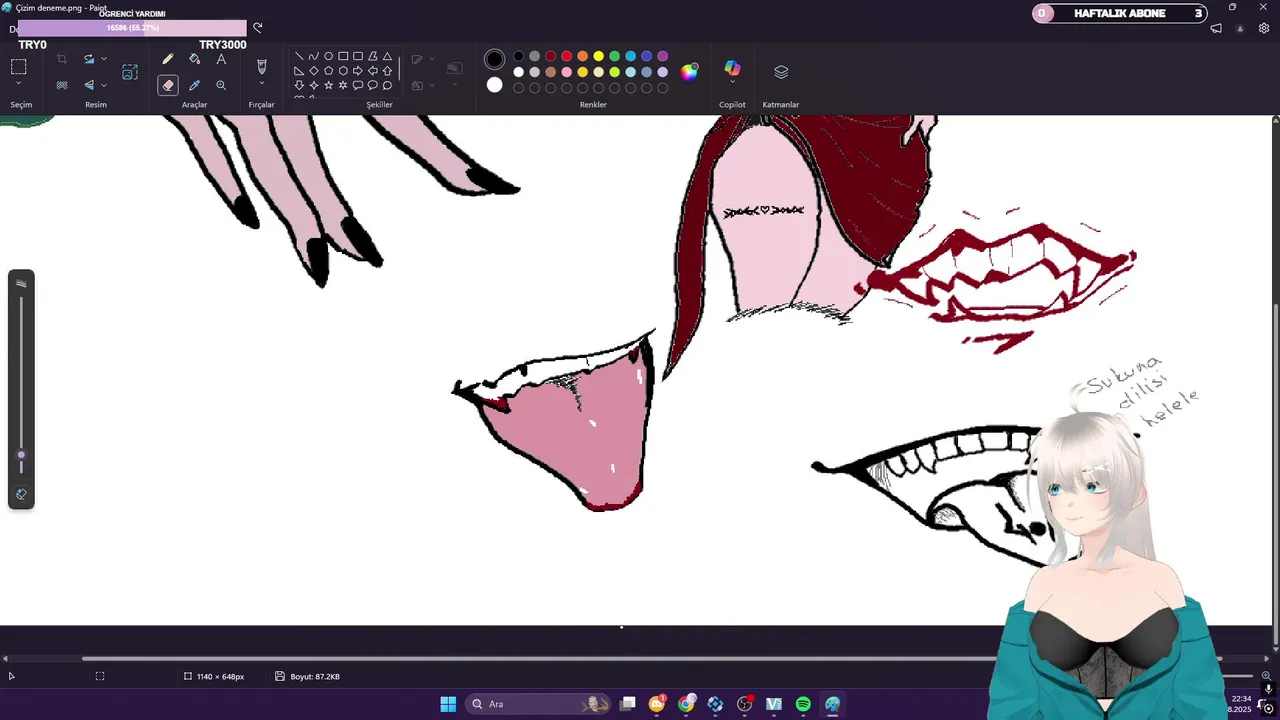Choose the rectangular selection tool
The width and height of the screenshot is (1280, 720).
pyautogui.click(x=18, y=66)
